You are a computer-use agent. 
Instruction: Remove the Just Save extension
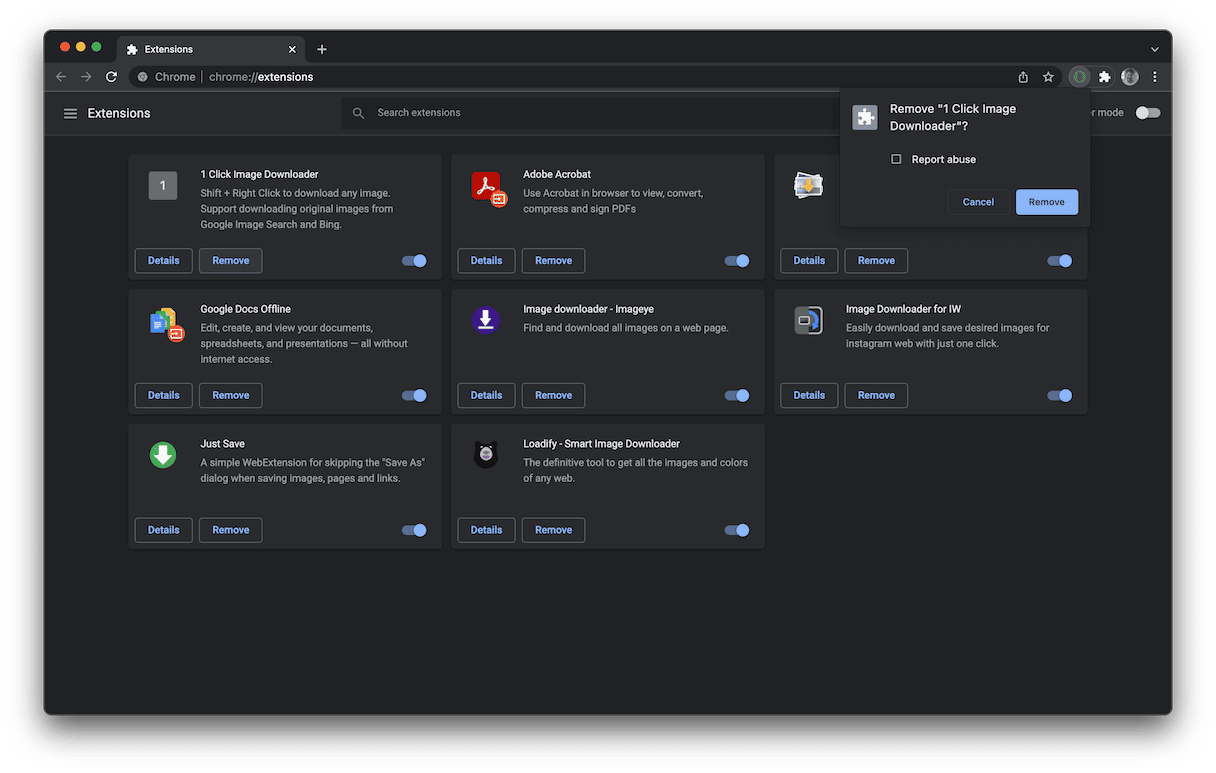pyautogui.click(x=231, y=531)
